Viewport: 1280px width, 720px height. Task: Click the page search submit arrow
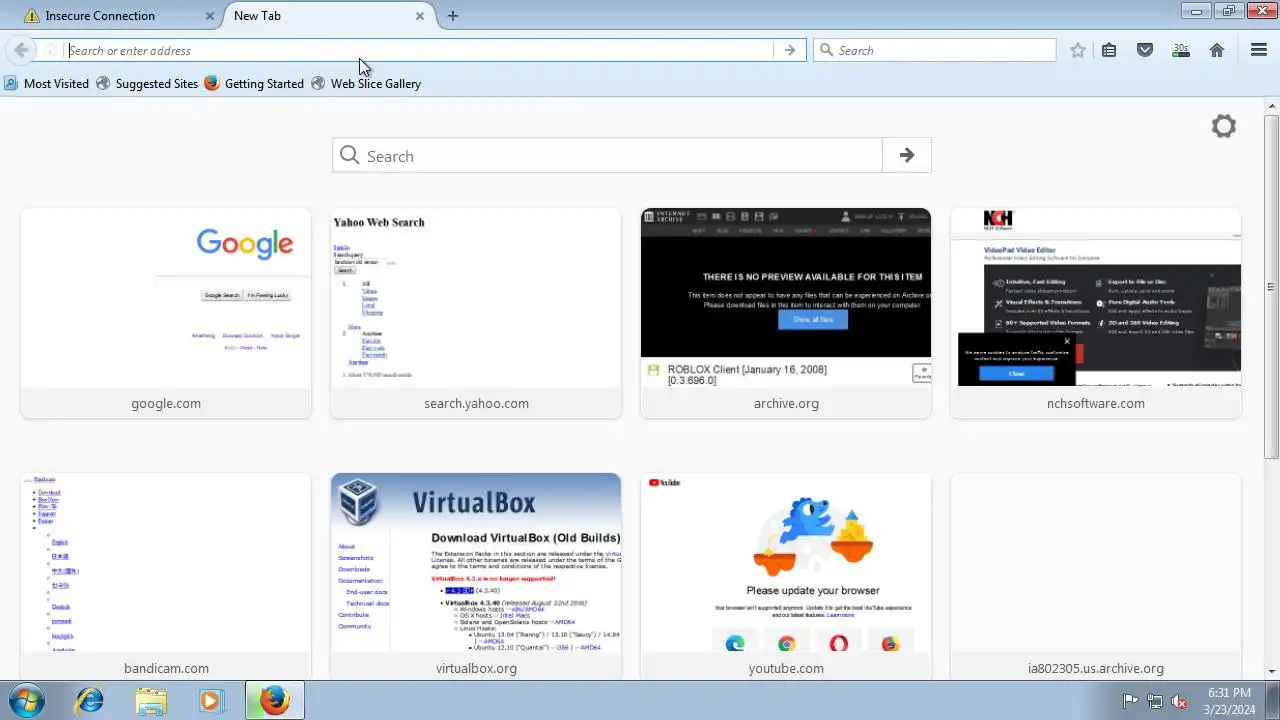(907, 155)
